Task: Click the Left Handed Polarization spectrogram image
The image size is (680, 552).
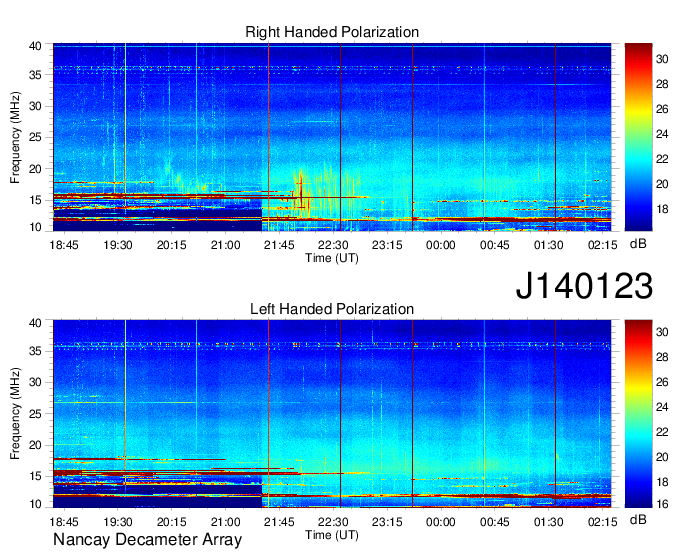Action: pos(332,414)
